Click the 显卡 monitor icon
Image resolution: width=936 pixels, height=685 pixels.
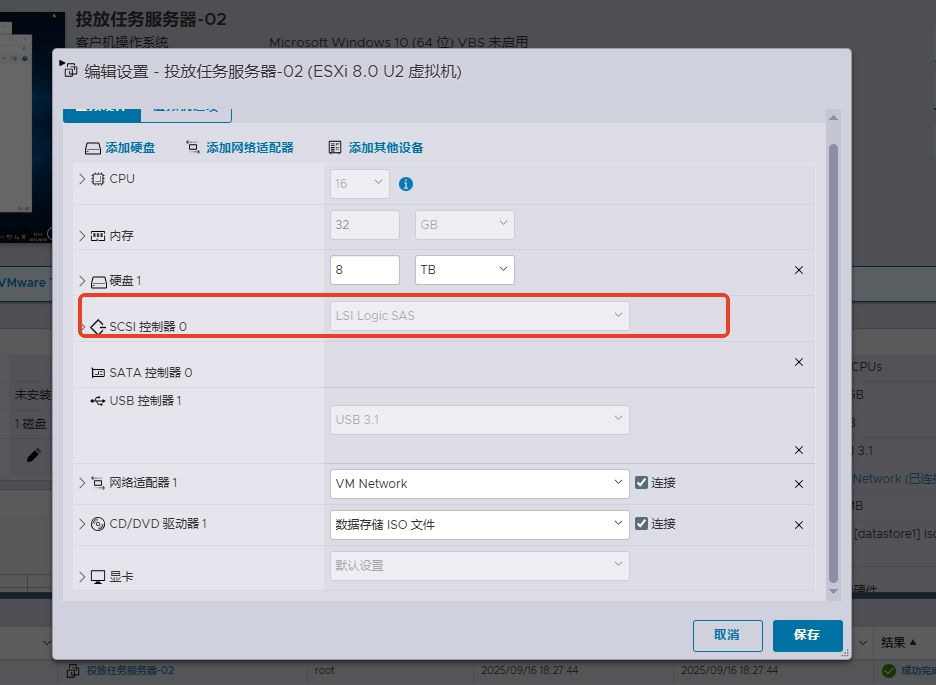tap(98, 577)
